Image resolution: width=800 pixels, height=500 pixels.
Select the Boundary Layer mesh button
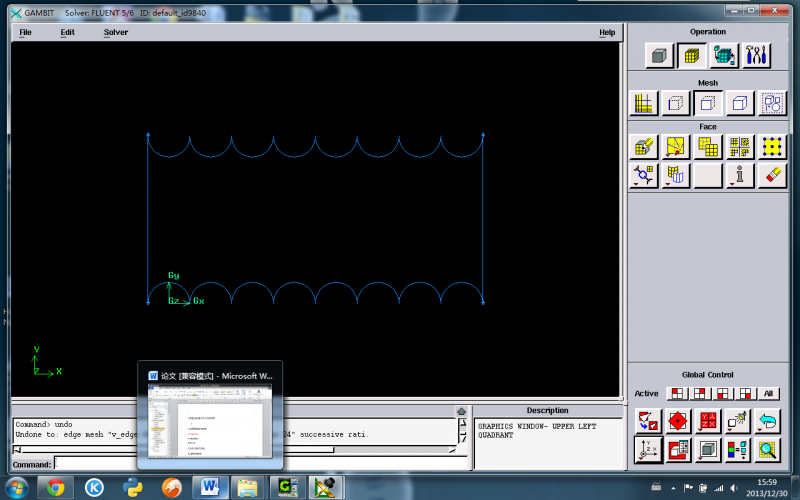tap(643, 103)
